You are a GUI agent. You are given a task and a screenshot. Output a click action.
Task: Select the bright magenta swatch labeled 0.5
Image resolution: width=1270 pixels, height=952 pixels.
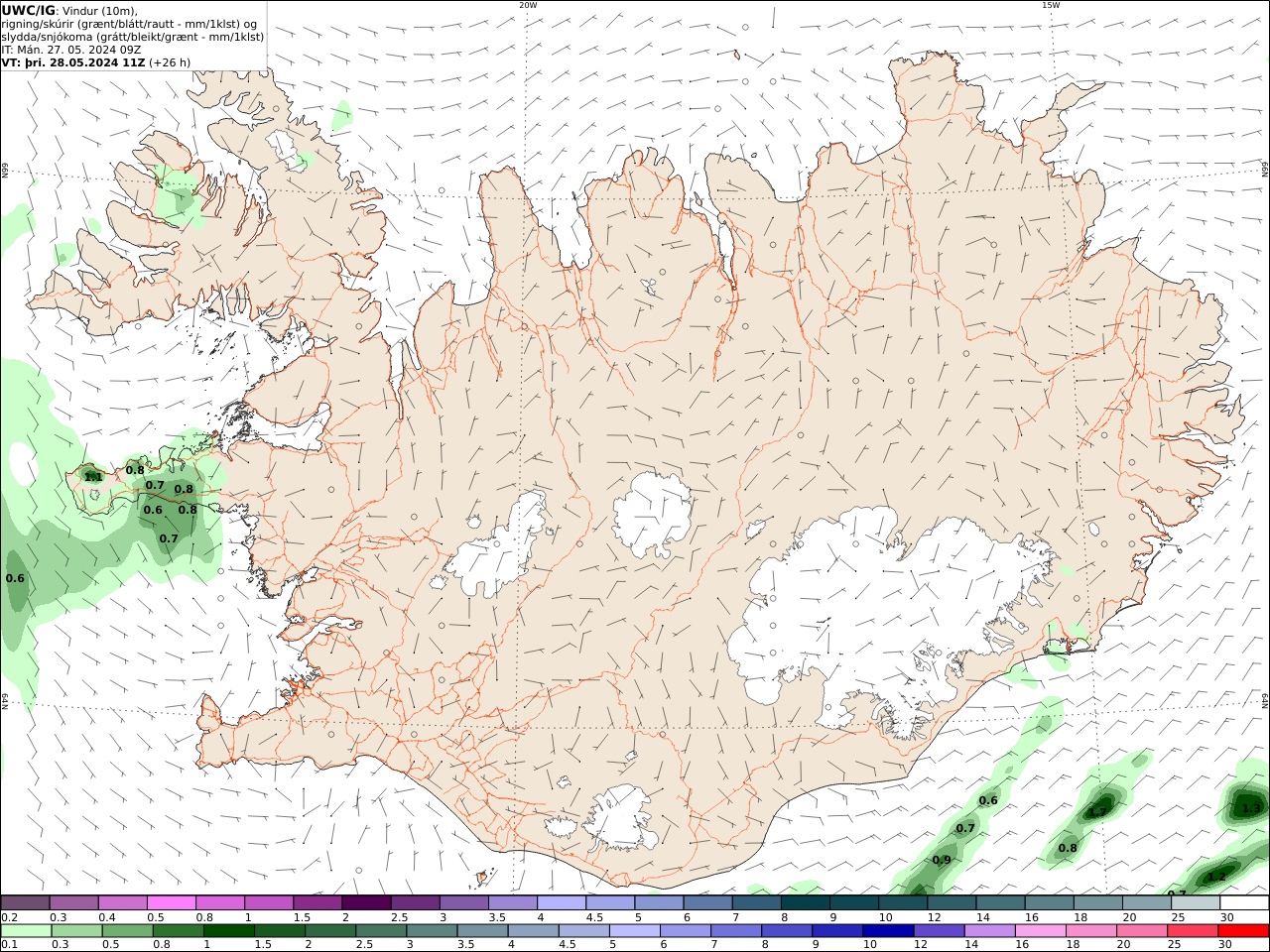pyautogui.click(x=171, y=902)
